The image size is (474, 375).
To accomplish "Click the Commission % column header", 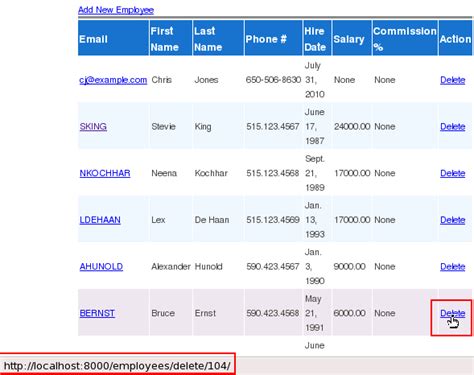I will point(405,38).
